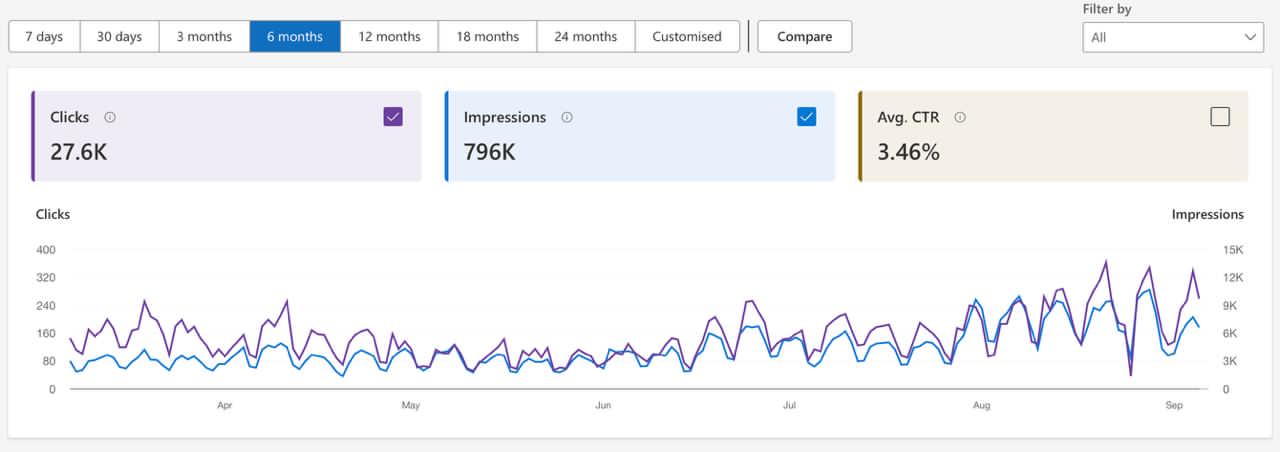The width and height of the screenshot is (1280, 452).
Task: Select the 30 days range tab
Action: pyautogui.click(x=119, y=37)
